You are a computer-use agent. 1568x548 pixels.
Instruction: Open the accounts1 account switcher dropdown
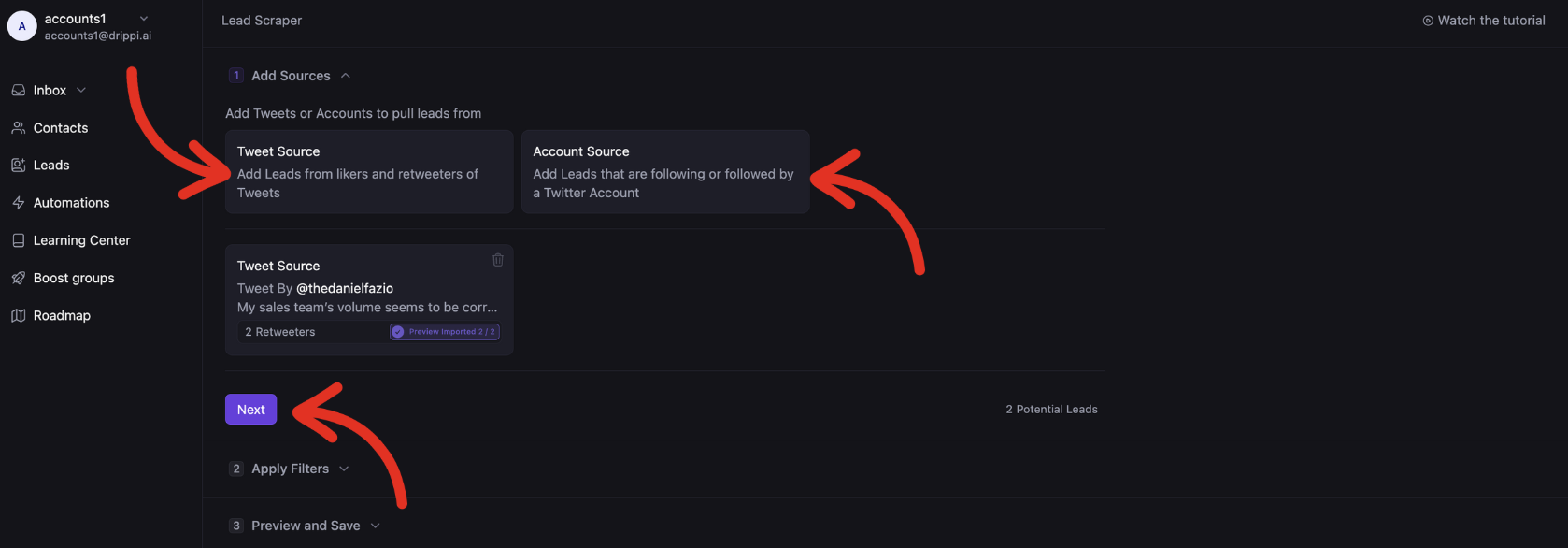pos(142,18)
